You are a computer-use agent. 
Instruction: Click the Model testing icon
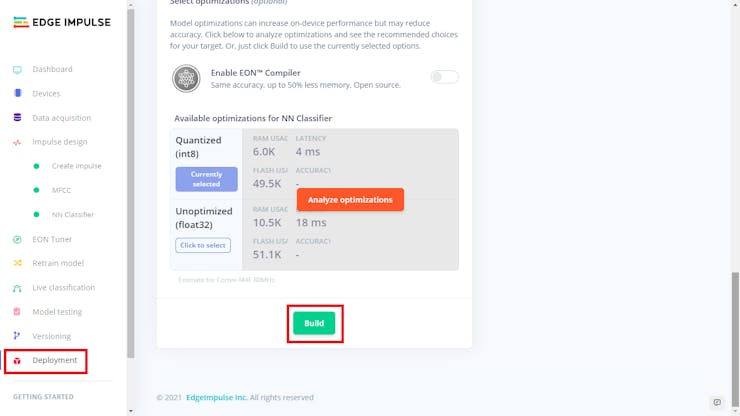[17, 312]
